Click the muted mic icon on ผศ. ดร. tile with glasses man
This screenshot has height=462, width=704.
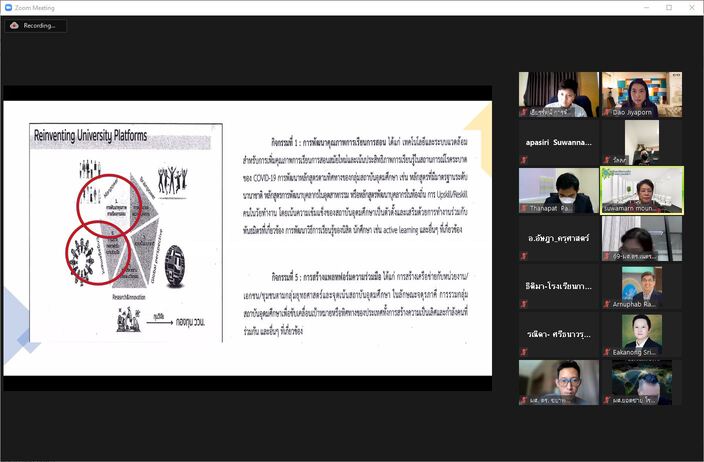pos(524,400)
